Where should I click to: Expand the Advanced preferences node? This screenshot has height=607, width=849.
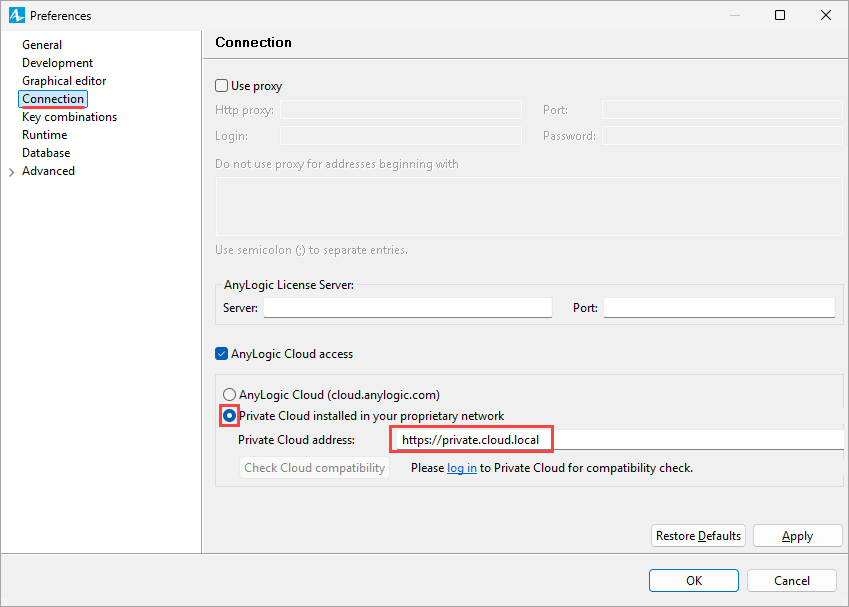[x=11, y=172]
